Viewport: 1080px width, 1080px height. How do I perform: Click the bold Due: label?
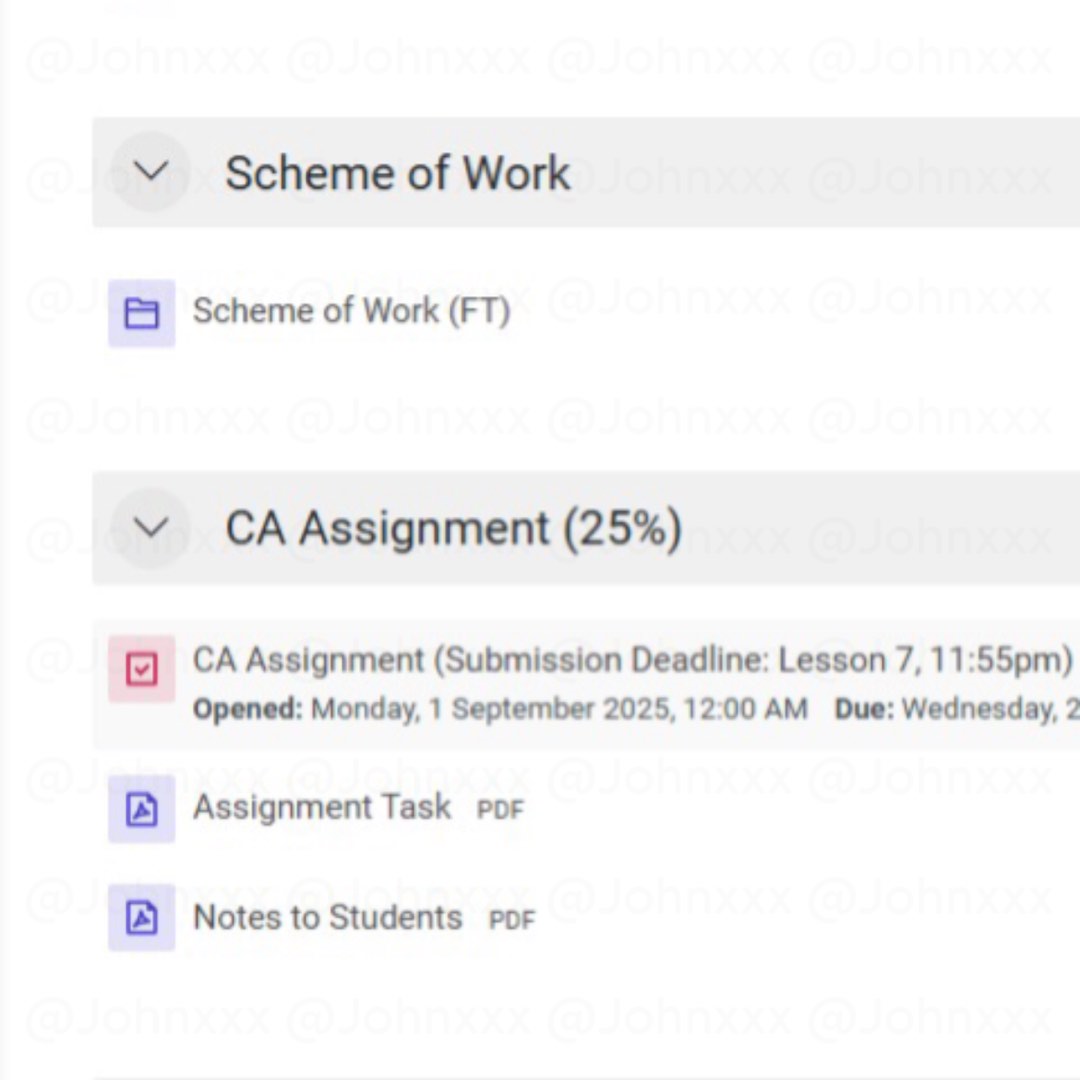864,709
